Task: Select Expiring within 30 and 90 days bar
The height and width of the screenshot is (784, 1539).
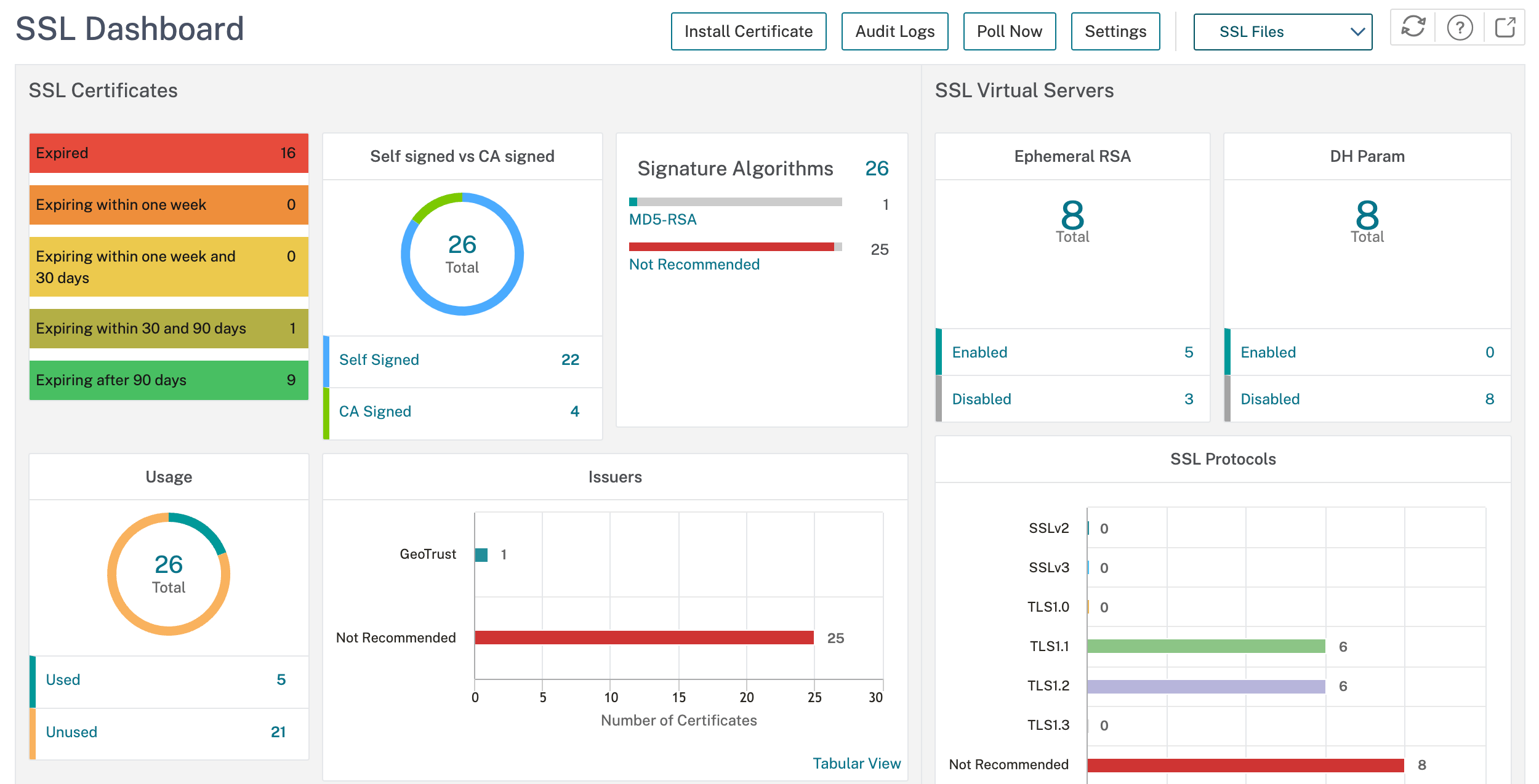Action: click(169, 329)
